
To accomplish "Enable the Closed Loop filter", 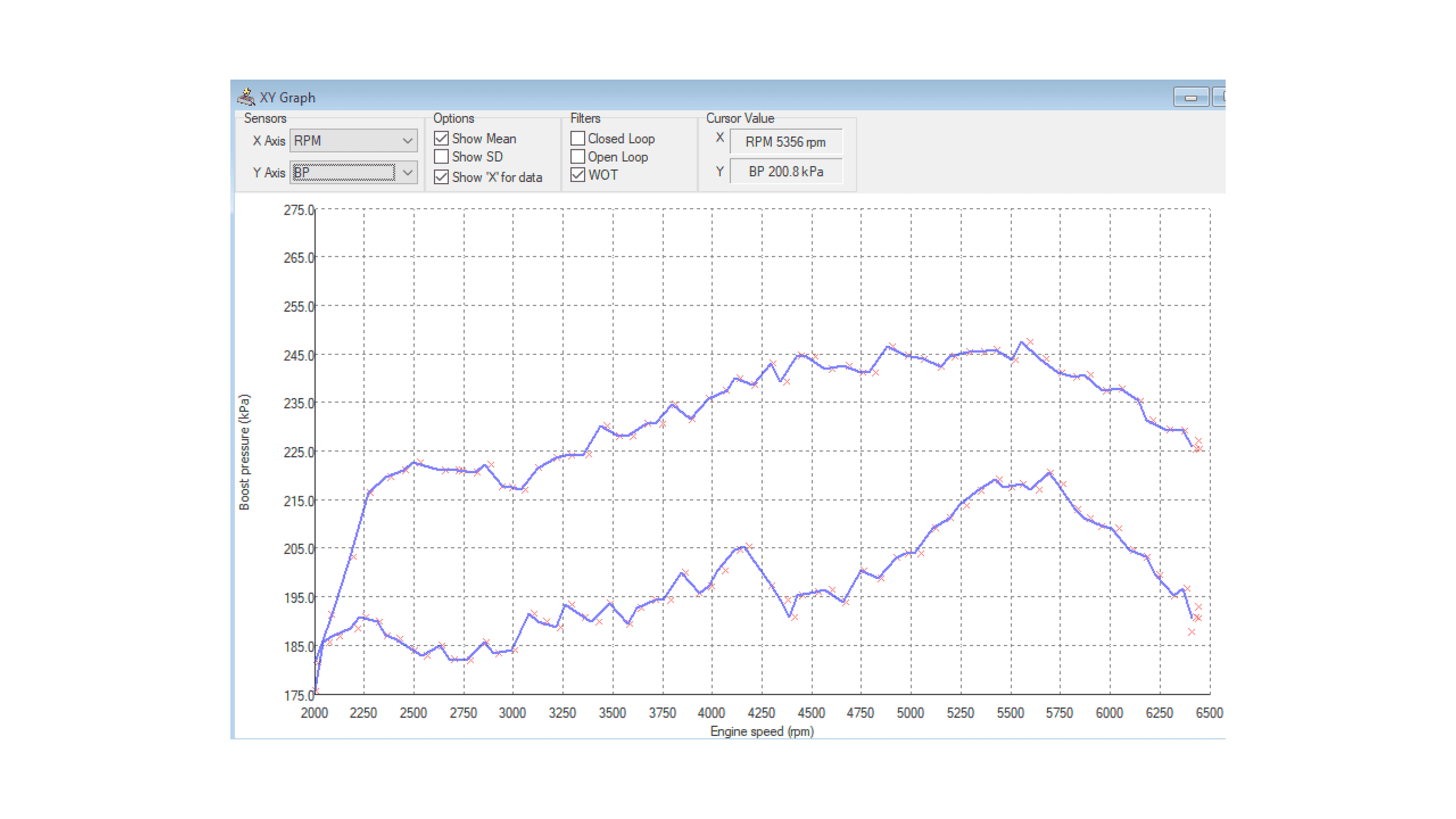I will coord(578,138).
